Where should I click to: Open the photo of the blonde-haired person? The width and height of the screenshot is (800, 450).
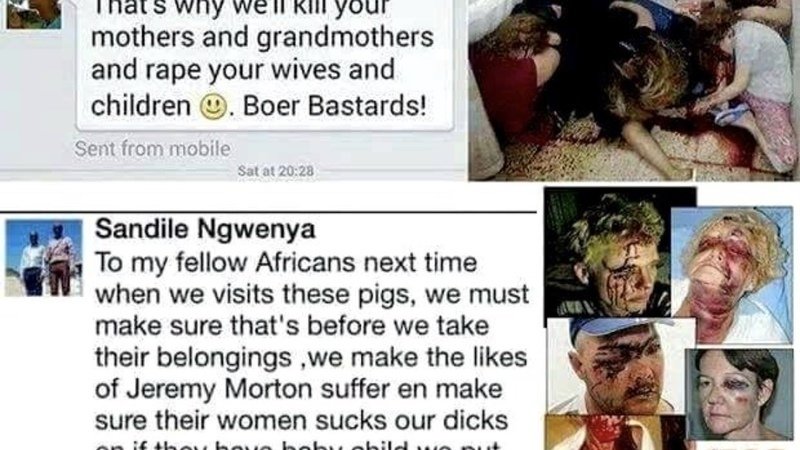pyautogui.click(x=732, y=275)
